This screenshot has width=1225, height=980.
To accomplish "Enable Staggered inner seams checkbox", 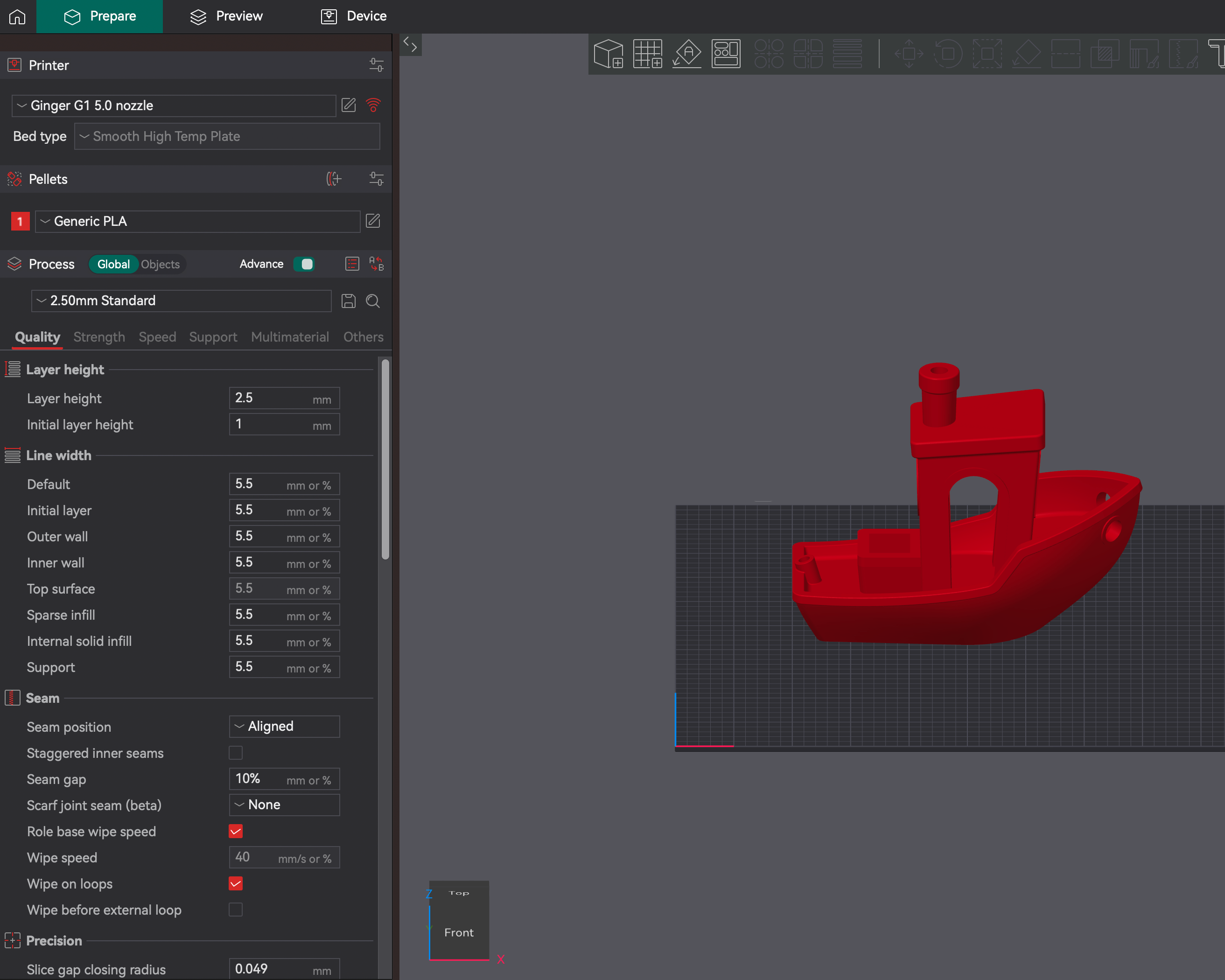I will [235, 753].
